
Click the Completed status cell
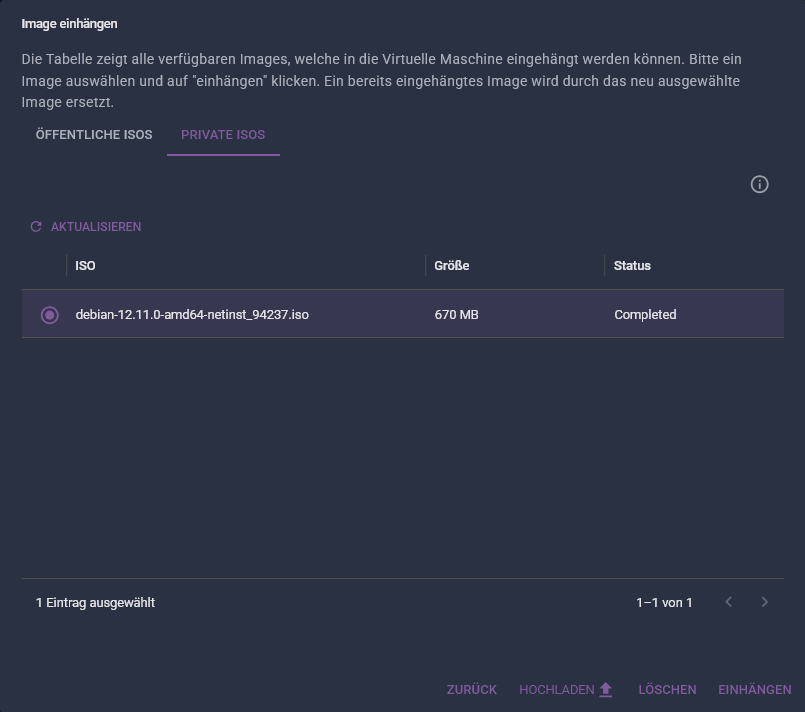click(645, 315)
